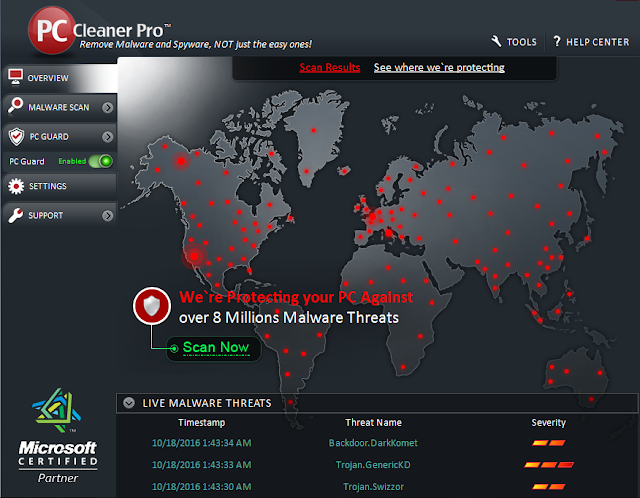Open the Settings section
Screen dimensions: 640x498
coord(60,186)
